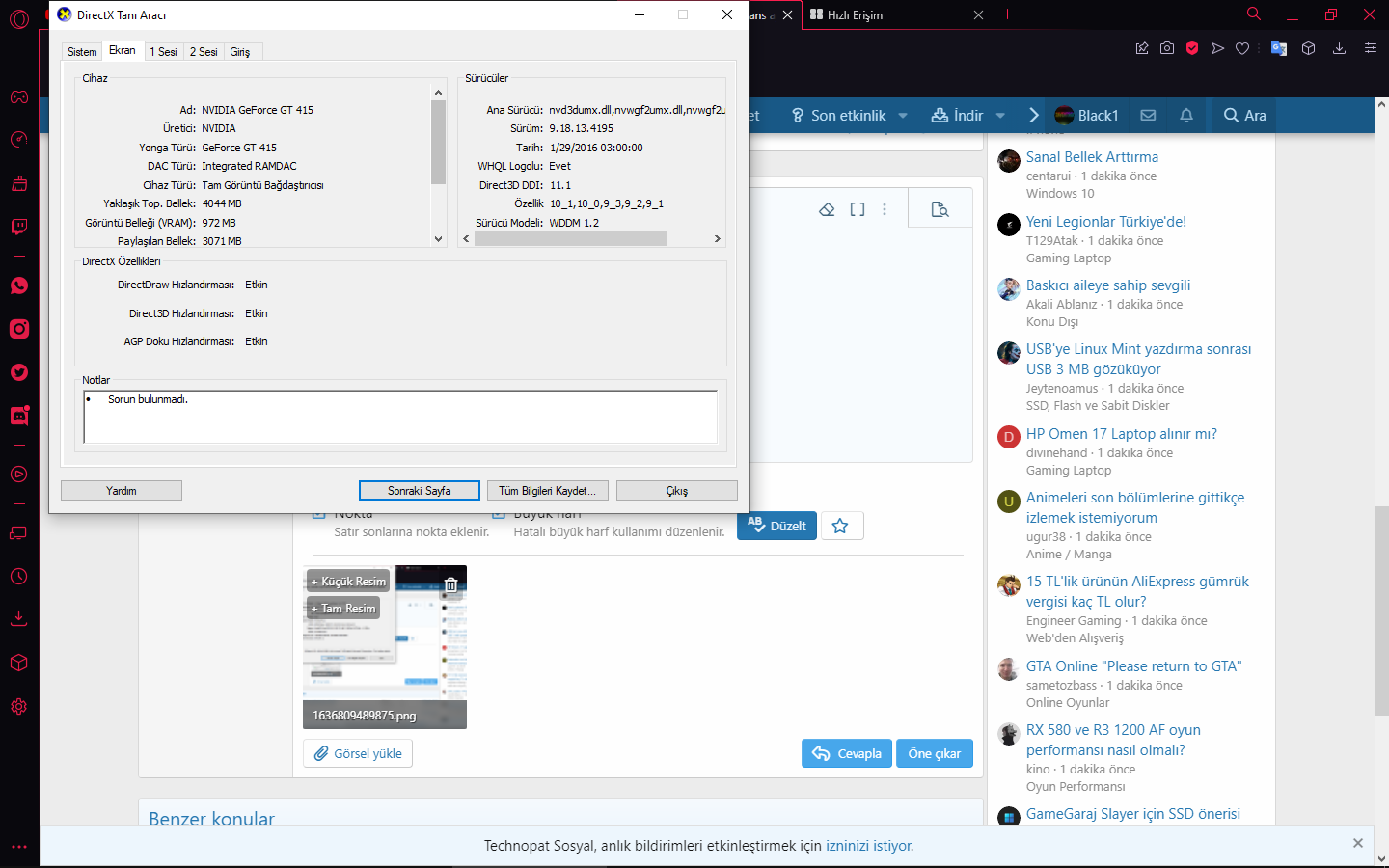Click the Görsel yükle upload button
Image resolution: width=1389 pixels, height=868 pixels.
click(358, 753)
